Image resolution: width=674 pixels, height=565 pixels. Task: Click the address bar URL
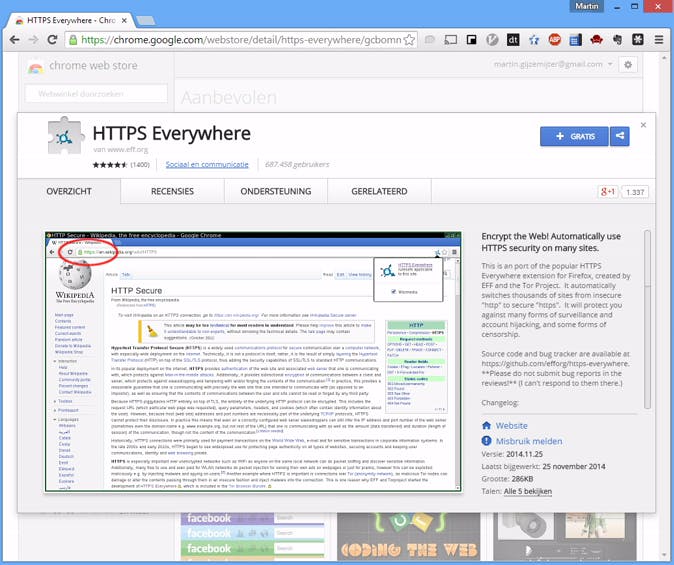[x=241, y=40]
